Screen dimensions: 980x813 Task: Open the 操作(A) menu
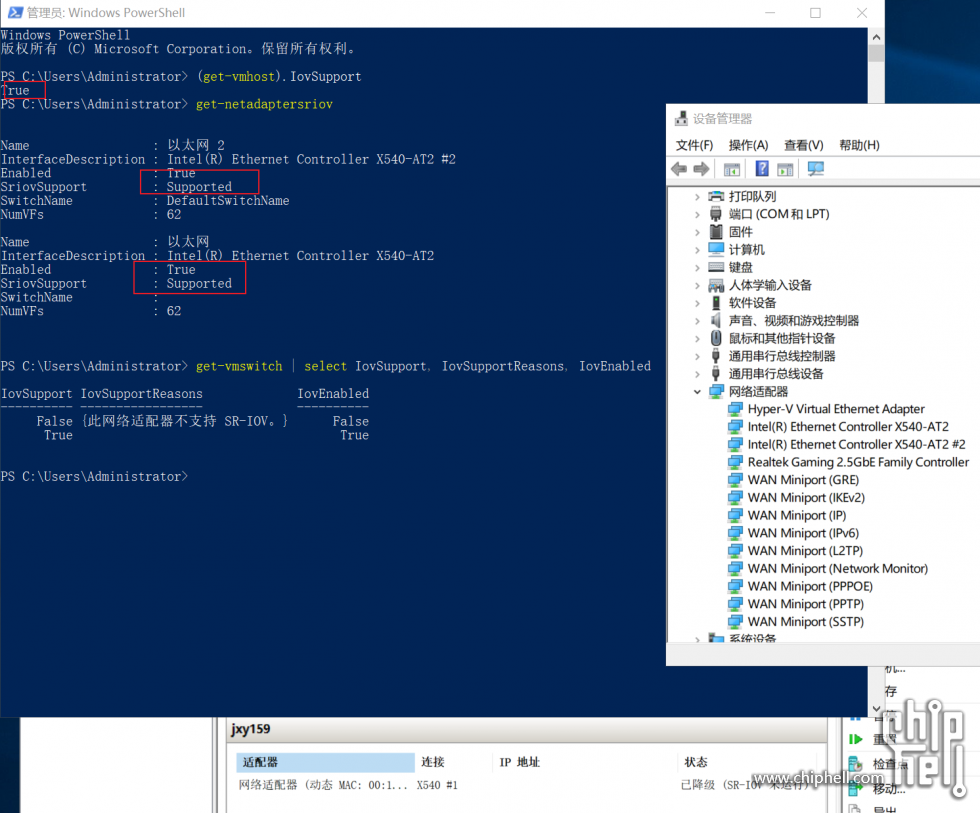click(748, 145)
